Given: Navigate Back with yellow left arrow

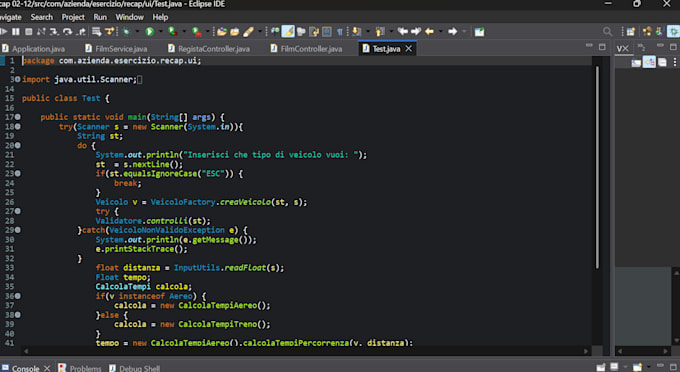Looking at the screenshot, I should point(429,32).
